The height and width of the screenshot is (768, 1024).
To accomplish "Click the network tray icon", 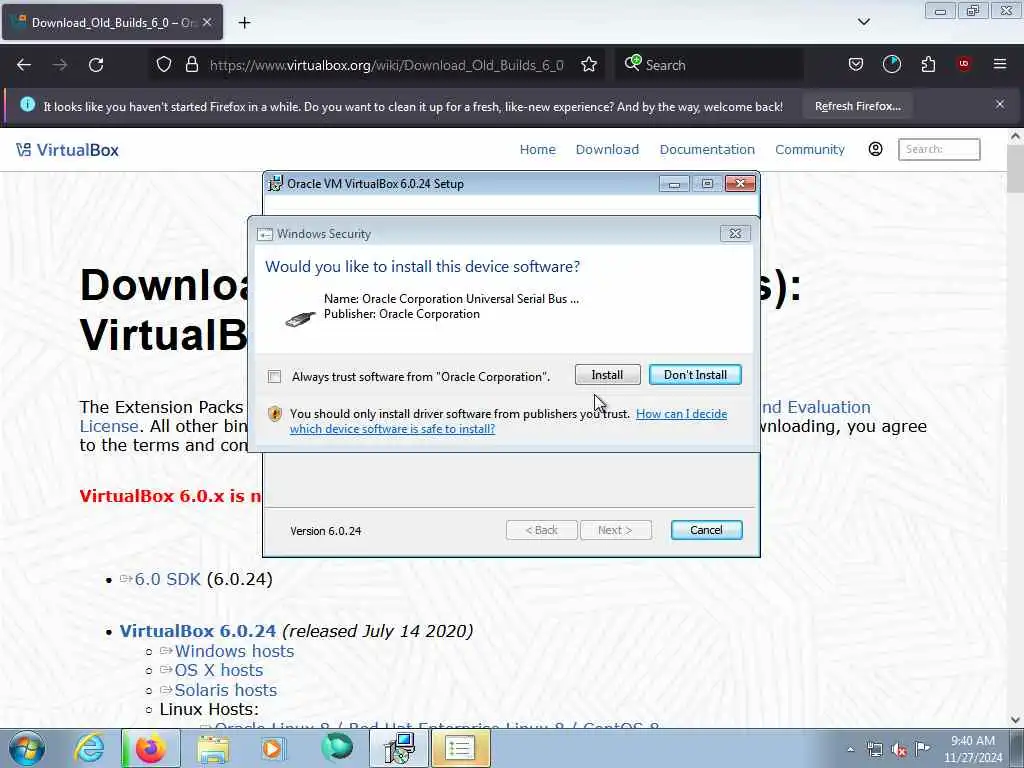I will pos(874,750).
